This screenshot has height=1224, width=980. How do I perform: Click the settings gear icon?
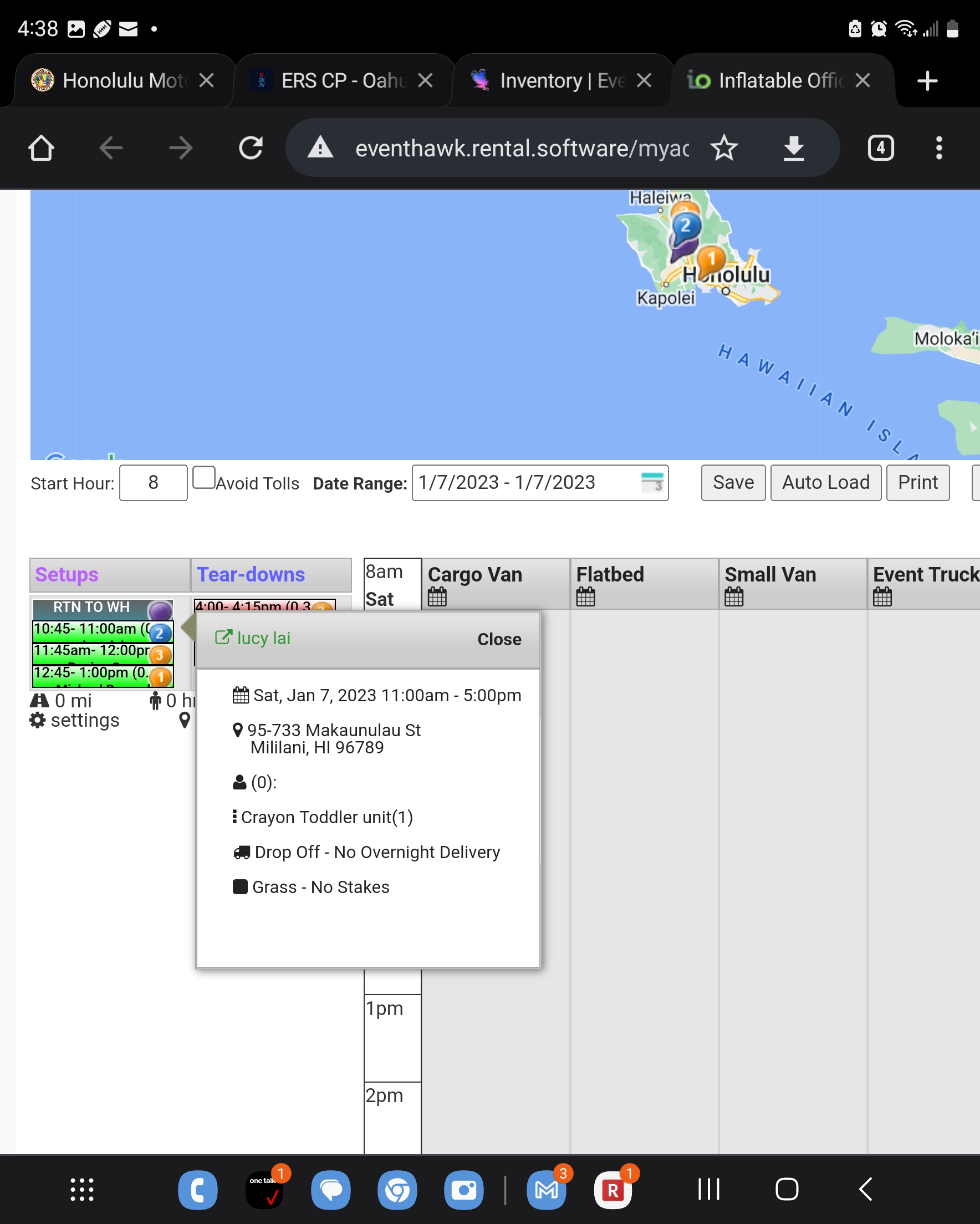point(38,721)
